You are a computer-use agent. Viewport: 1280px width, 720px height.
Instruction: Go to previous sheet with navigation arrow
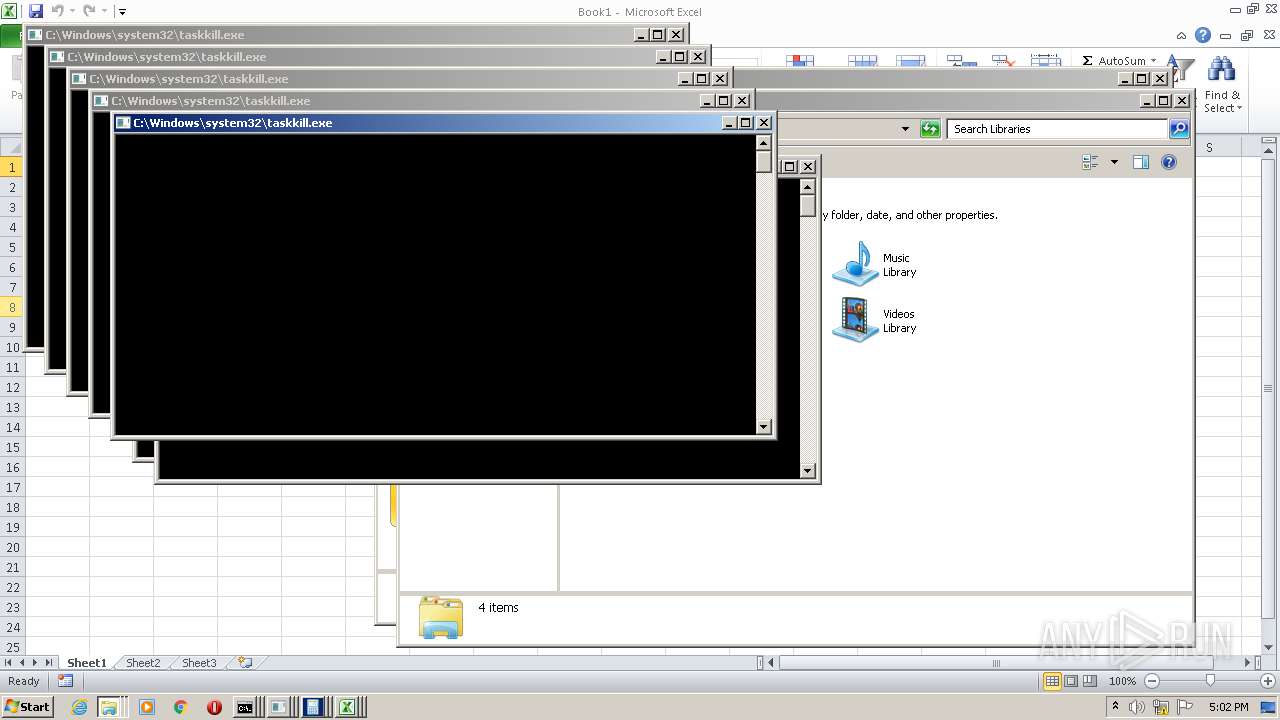(x=22, y=663)
